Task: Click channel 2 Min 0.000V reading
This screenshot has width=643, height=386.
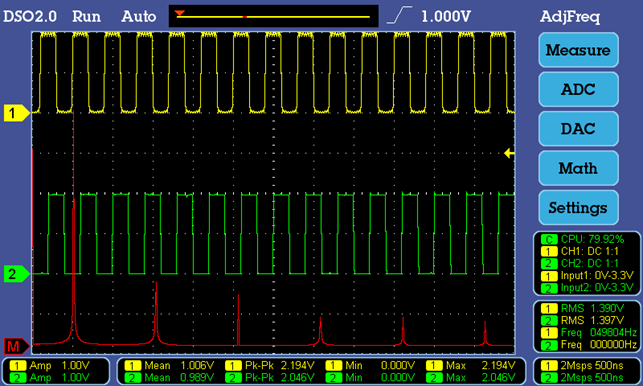Action: click(370, 377)
